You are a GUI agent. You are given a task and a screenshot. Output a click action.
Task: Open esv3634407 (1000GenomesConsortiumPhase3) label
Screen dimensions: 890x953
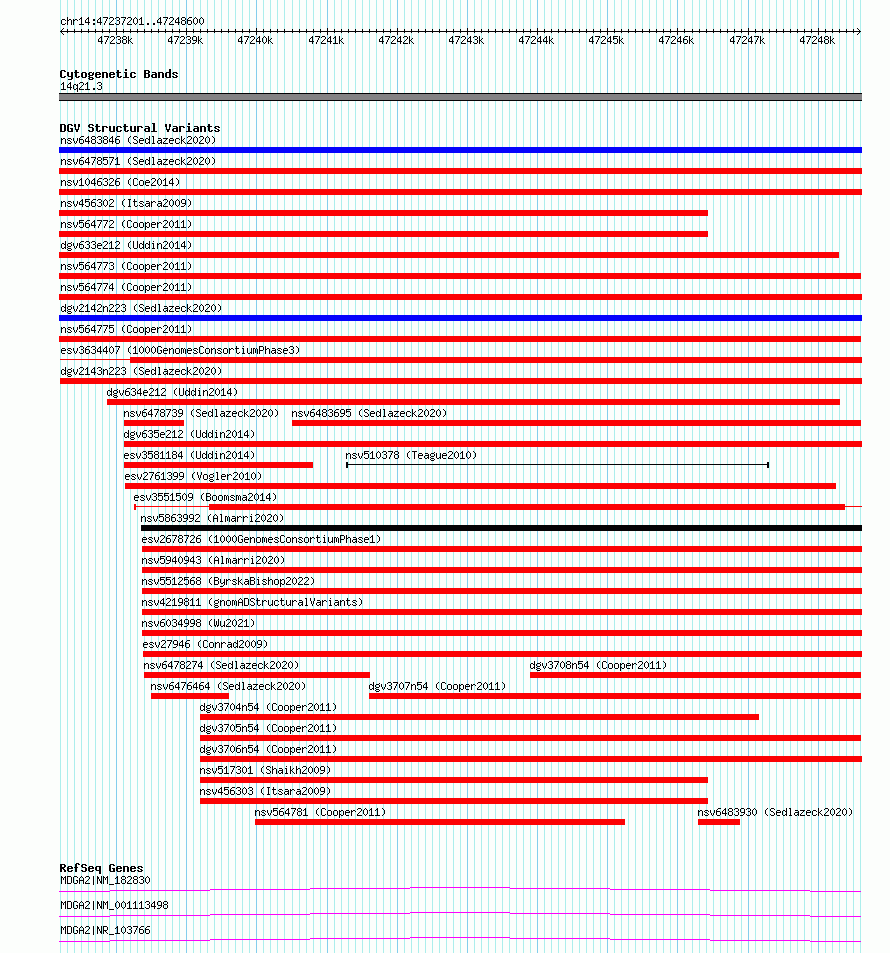pos(180,350)
